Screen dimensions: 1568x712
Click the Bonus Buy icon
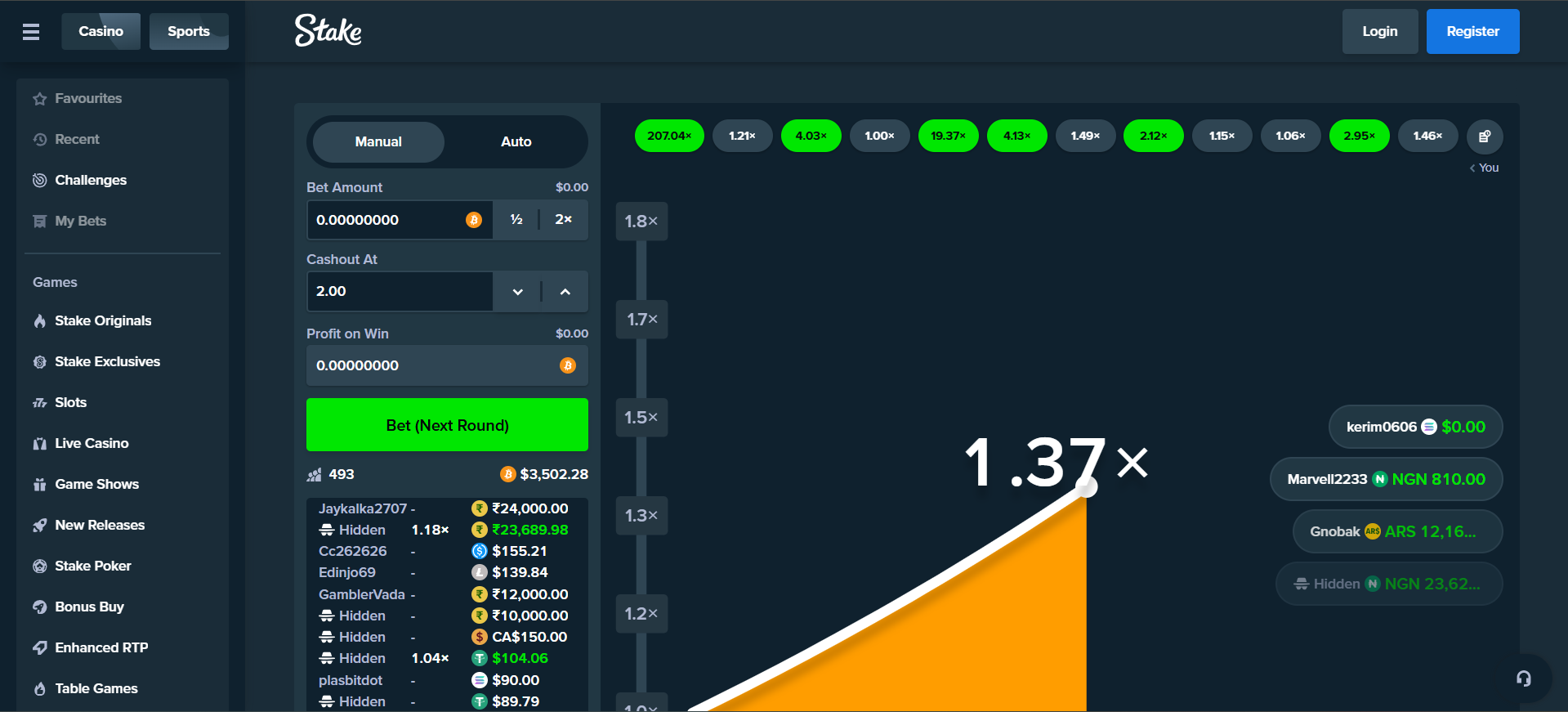[x=39, y=607]
